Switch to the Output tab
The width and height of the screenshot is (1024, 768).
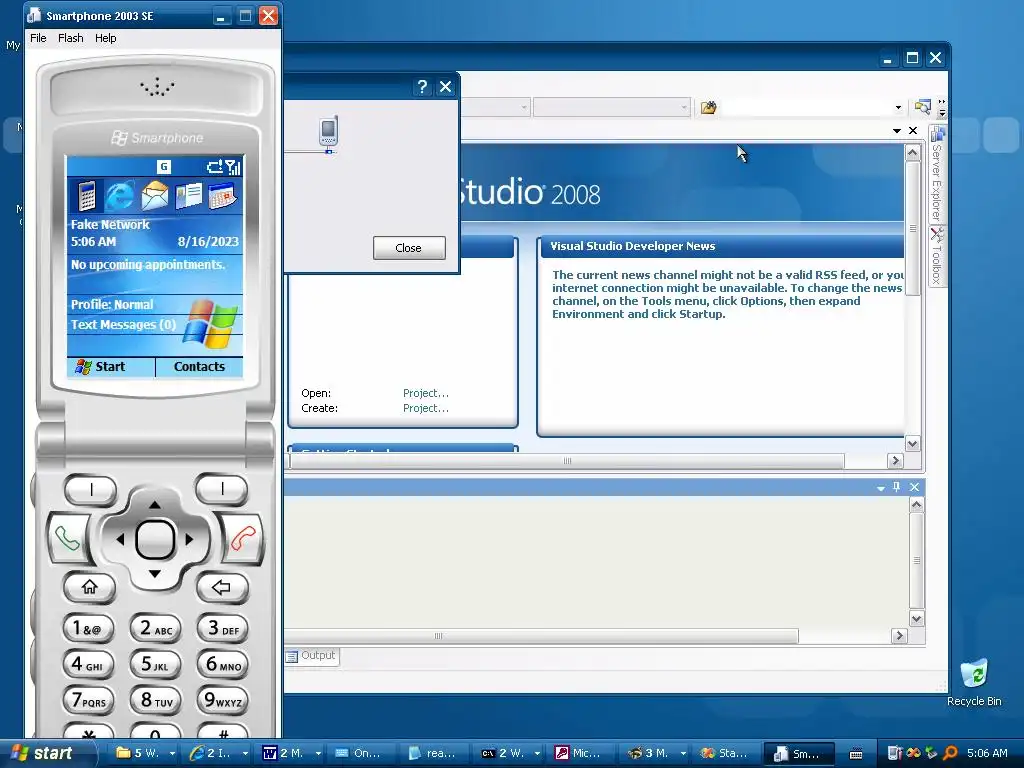(312, 656)
